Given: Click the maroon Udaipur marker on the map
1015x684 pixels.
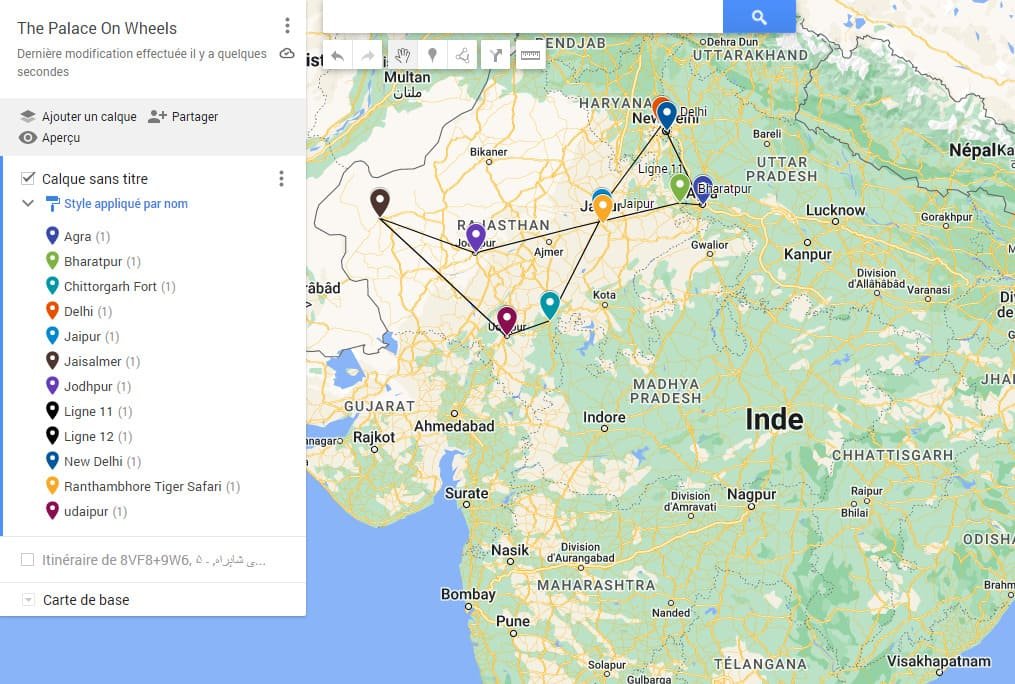Looking at the screenshot, I should (507, 321).
